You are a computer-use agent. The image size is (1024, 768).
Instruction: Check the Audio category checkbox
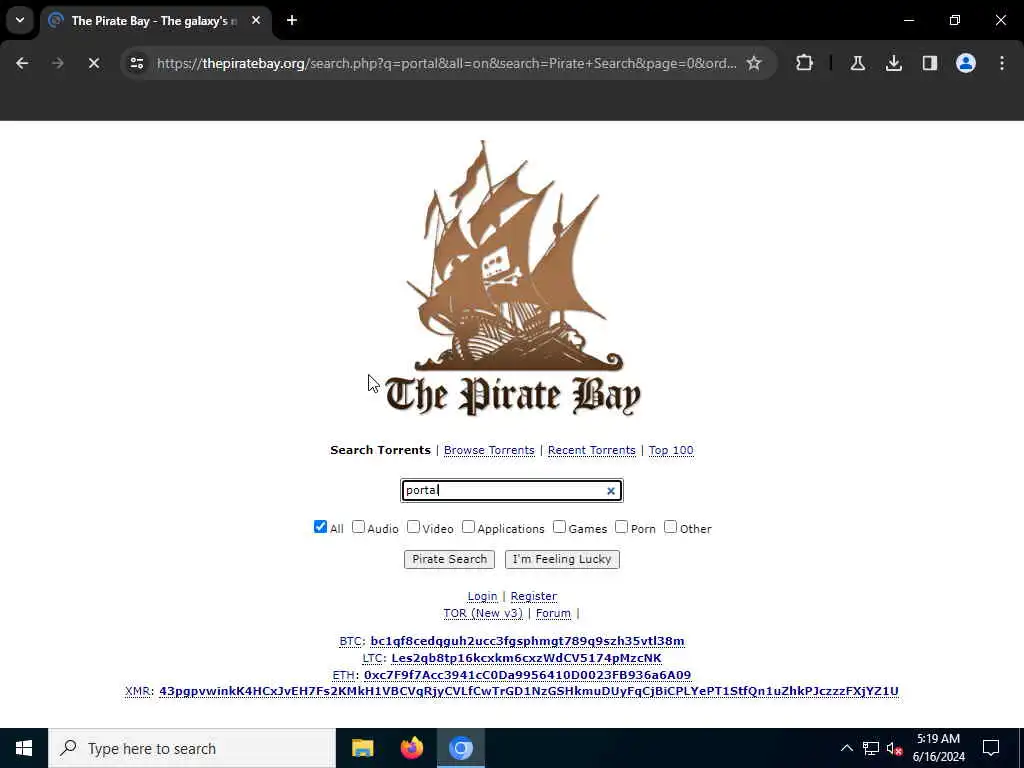pyautogui.click(x=358, y=527)
